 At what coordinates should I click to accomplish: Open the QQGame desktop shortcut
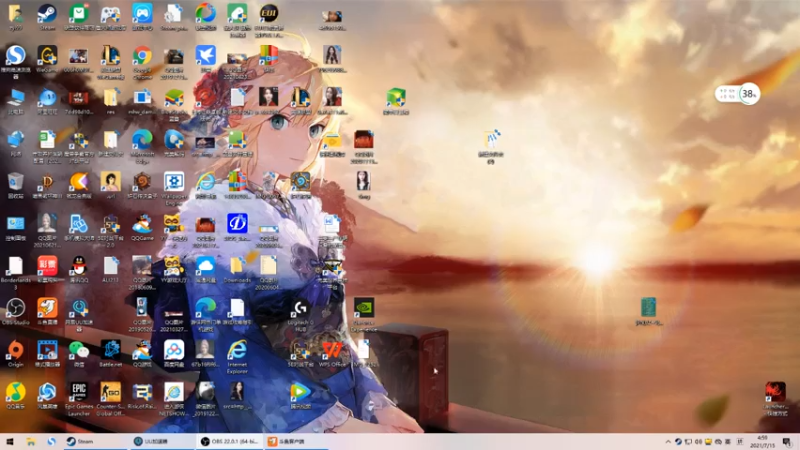[x=142, y=228]
